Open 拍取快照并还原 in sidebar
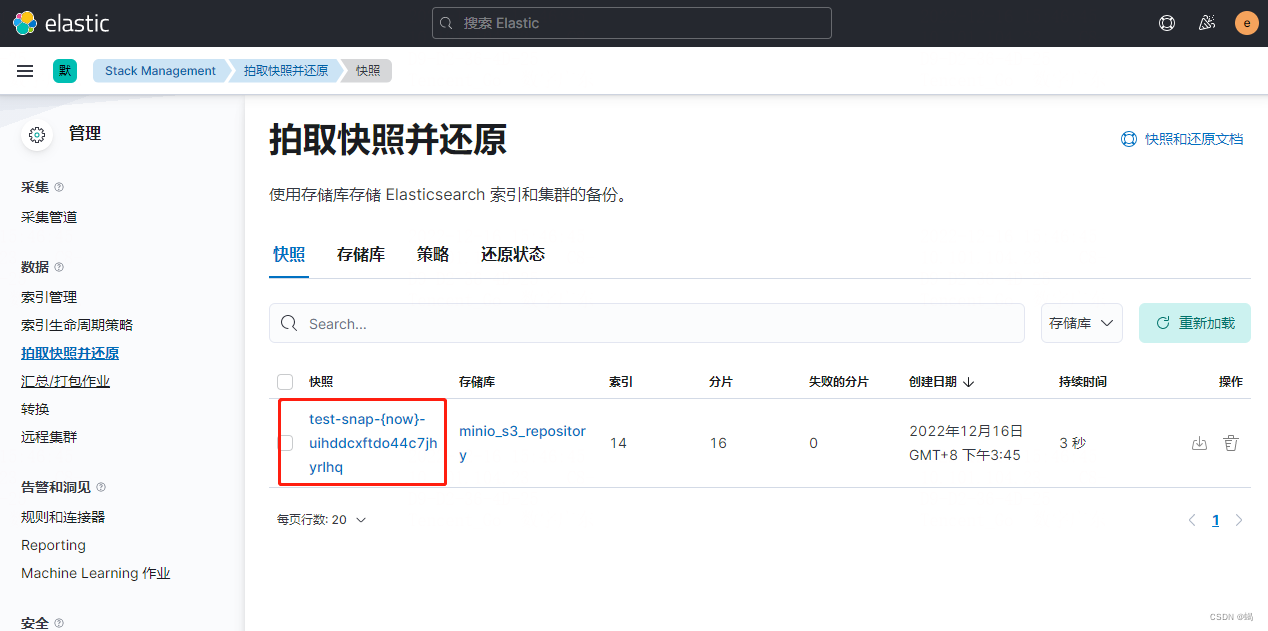The height and width of the screenshot is (631, 1268). 70,353
